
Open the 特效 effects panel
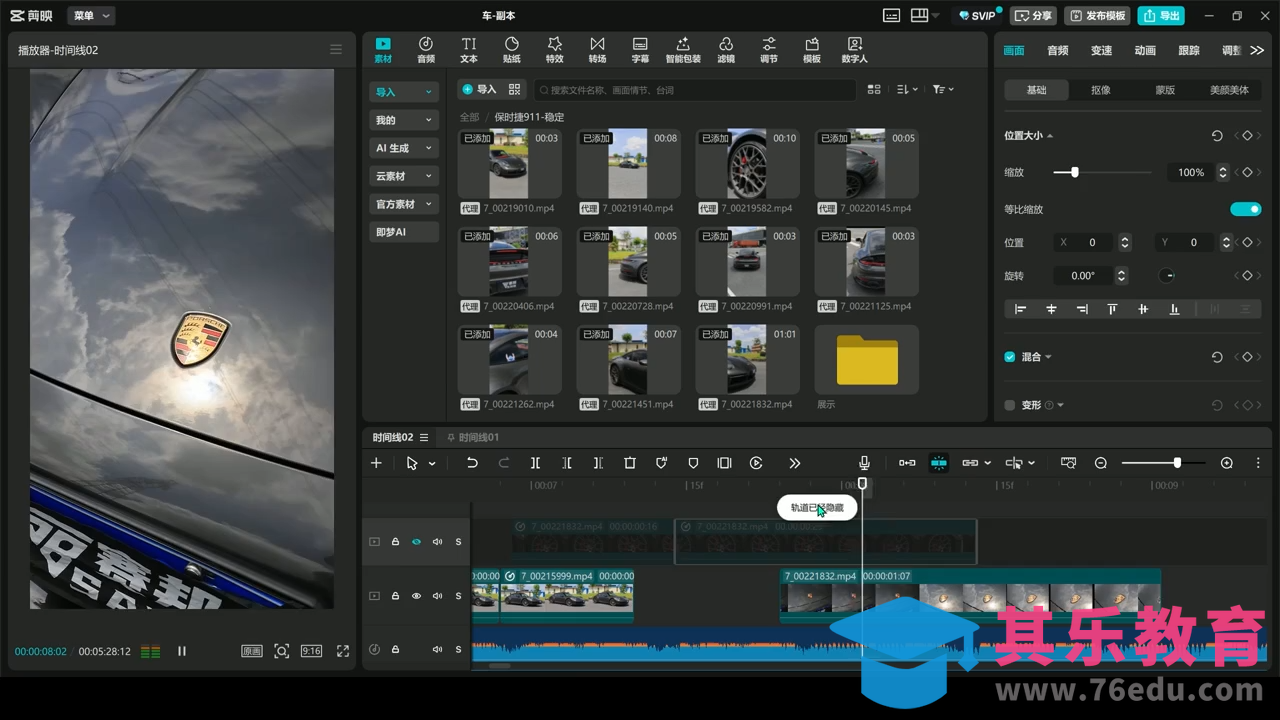point(554,50)
